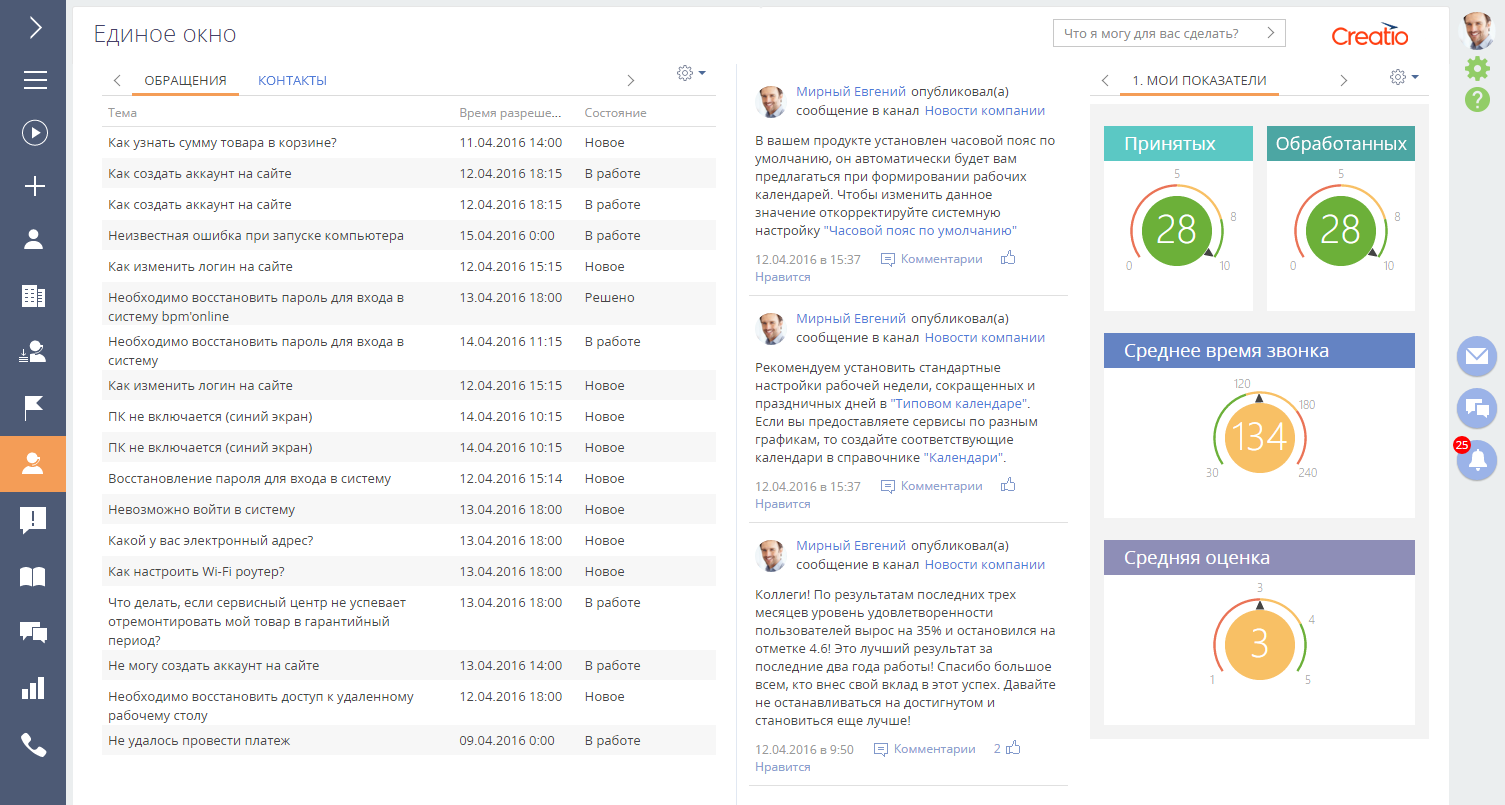The width and height of the screenshot is (1505, 805).
Task: Click the run process play icon
Action: coord(35,132)
